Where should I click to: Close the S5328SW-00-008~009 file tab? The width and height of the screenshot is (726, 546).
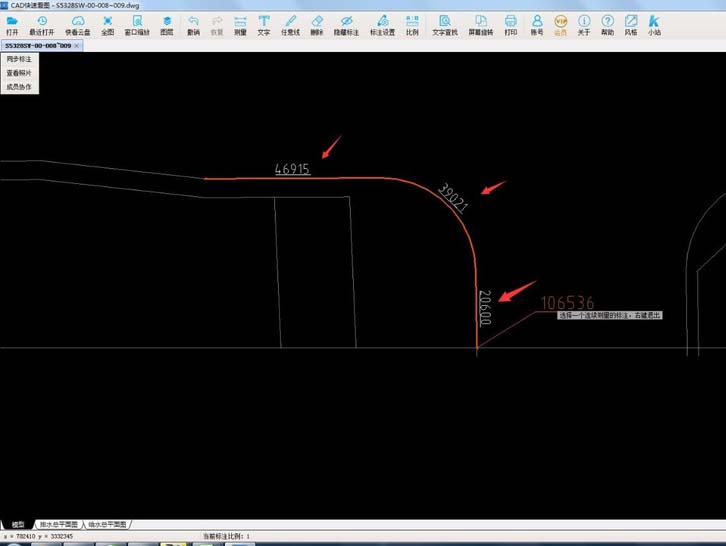(77, 46)
